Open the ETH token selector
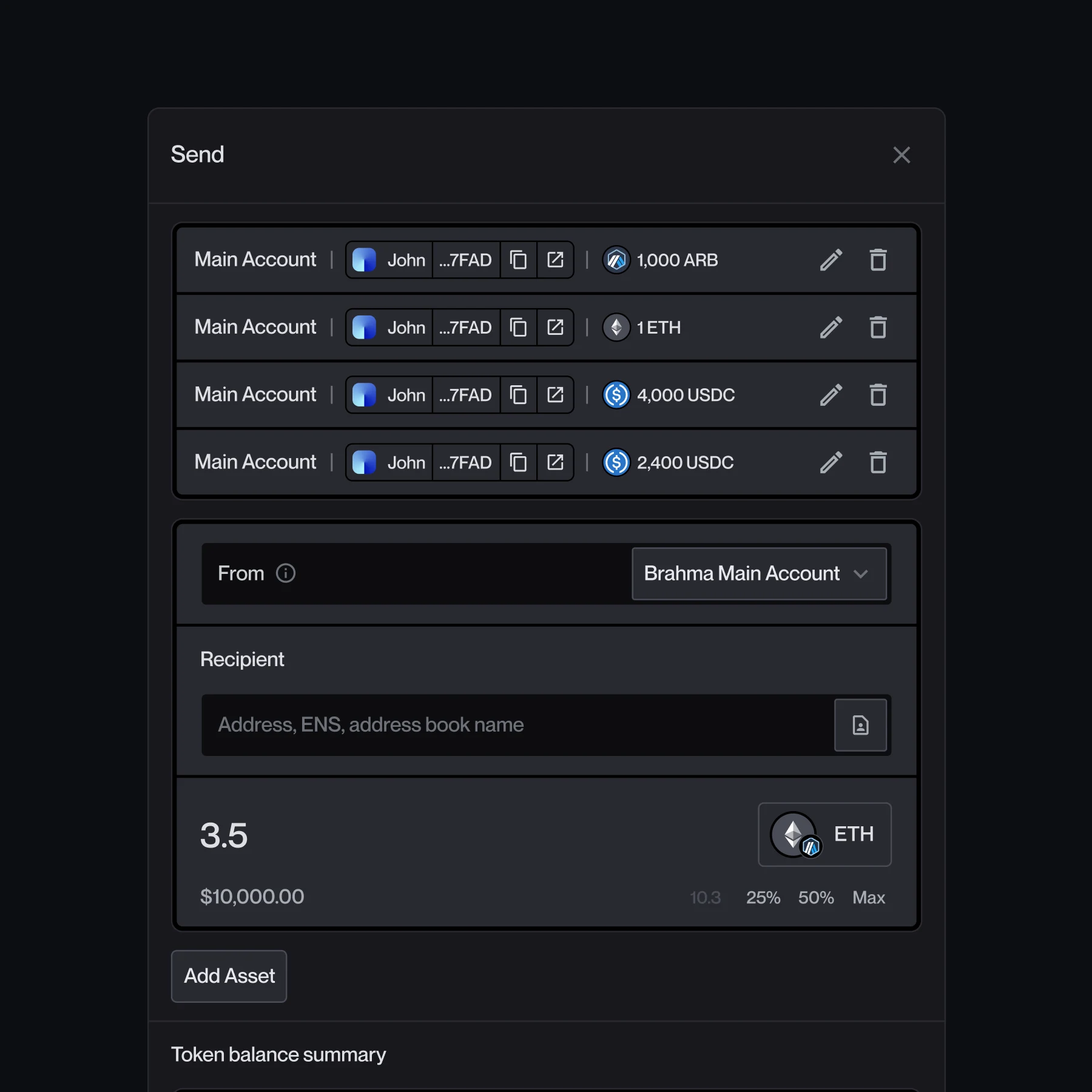This screenshot has height=1092, width=1092. pyautogui.click(x=824, y=834)
